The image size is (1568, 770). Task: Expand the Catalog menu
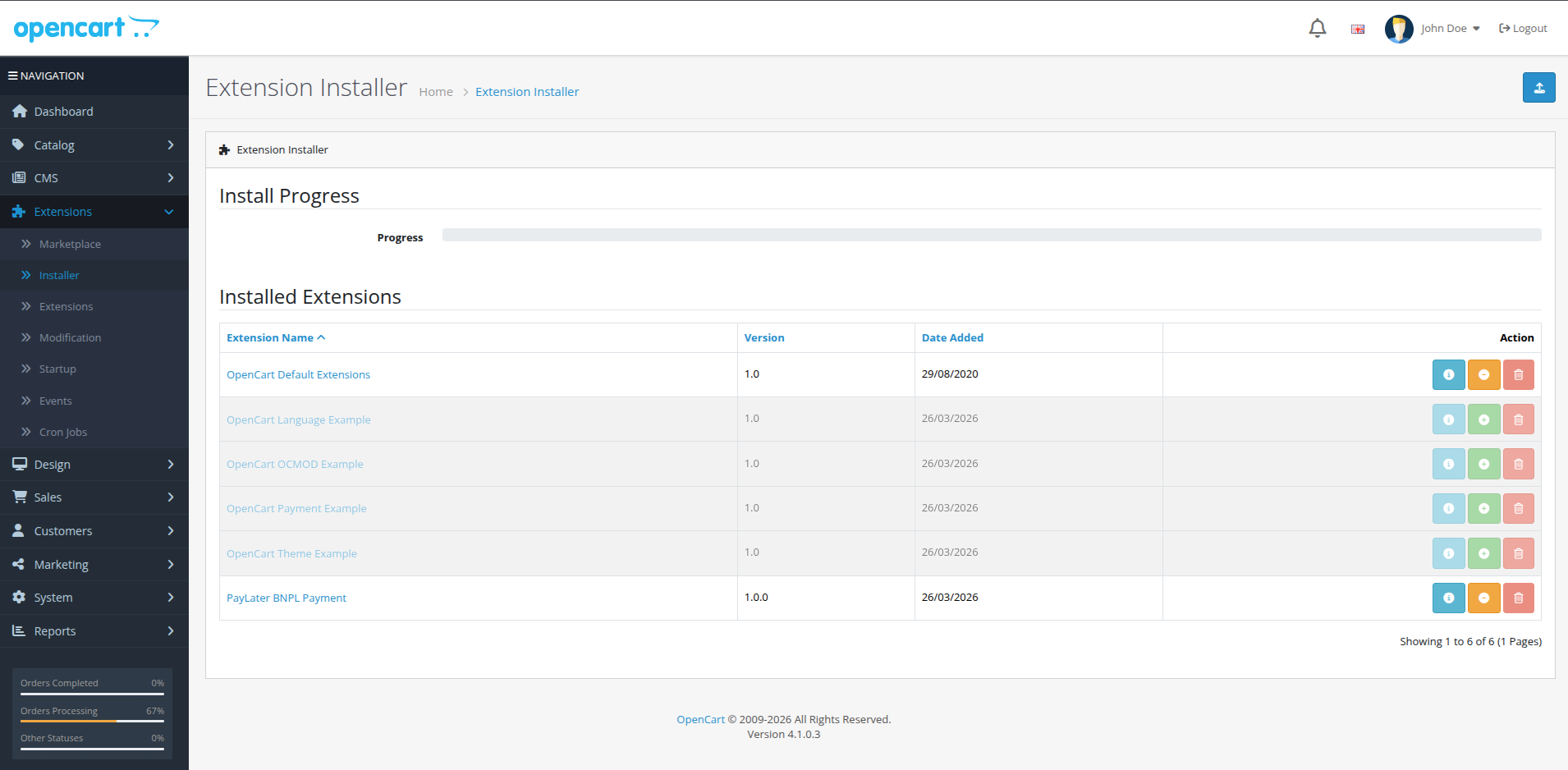(94, 145)
